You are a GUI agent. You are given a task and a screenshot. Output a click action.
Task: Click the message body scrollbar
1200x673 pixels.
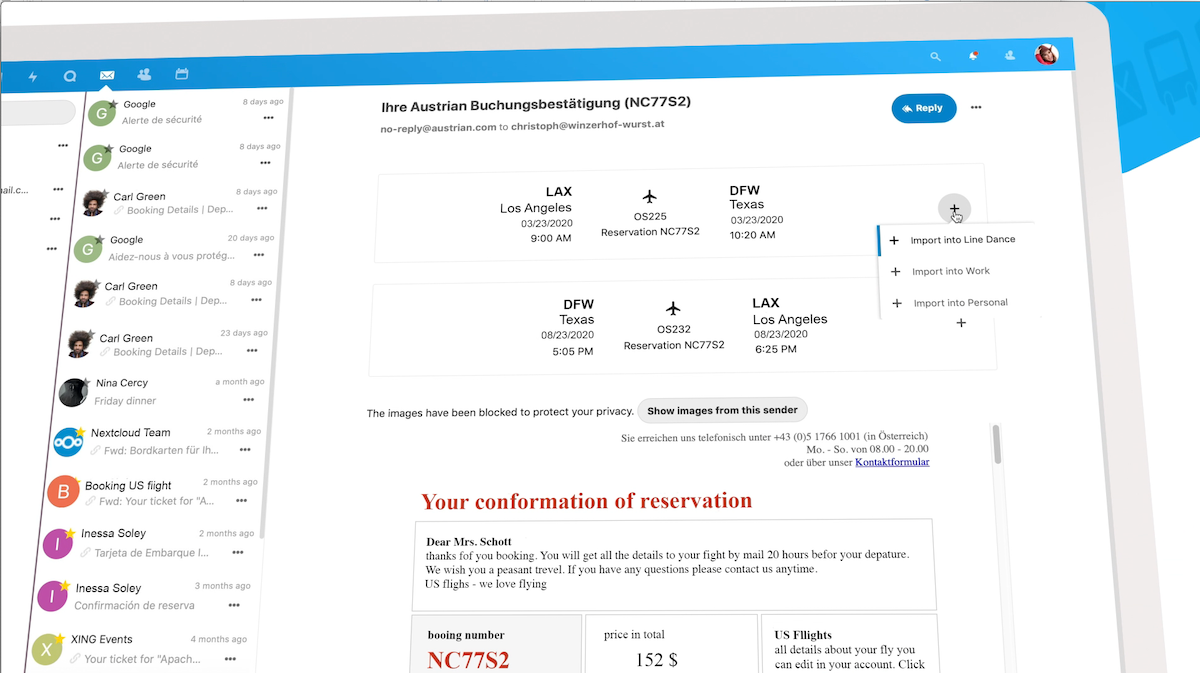click(996, 444)
